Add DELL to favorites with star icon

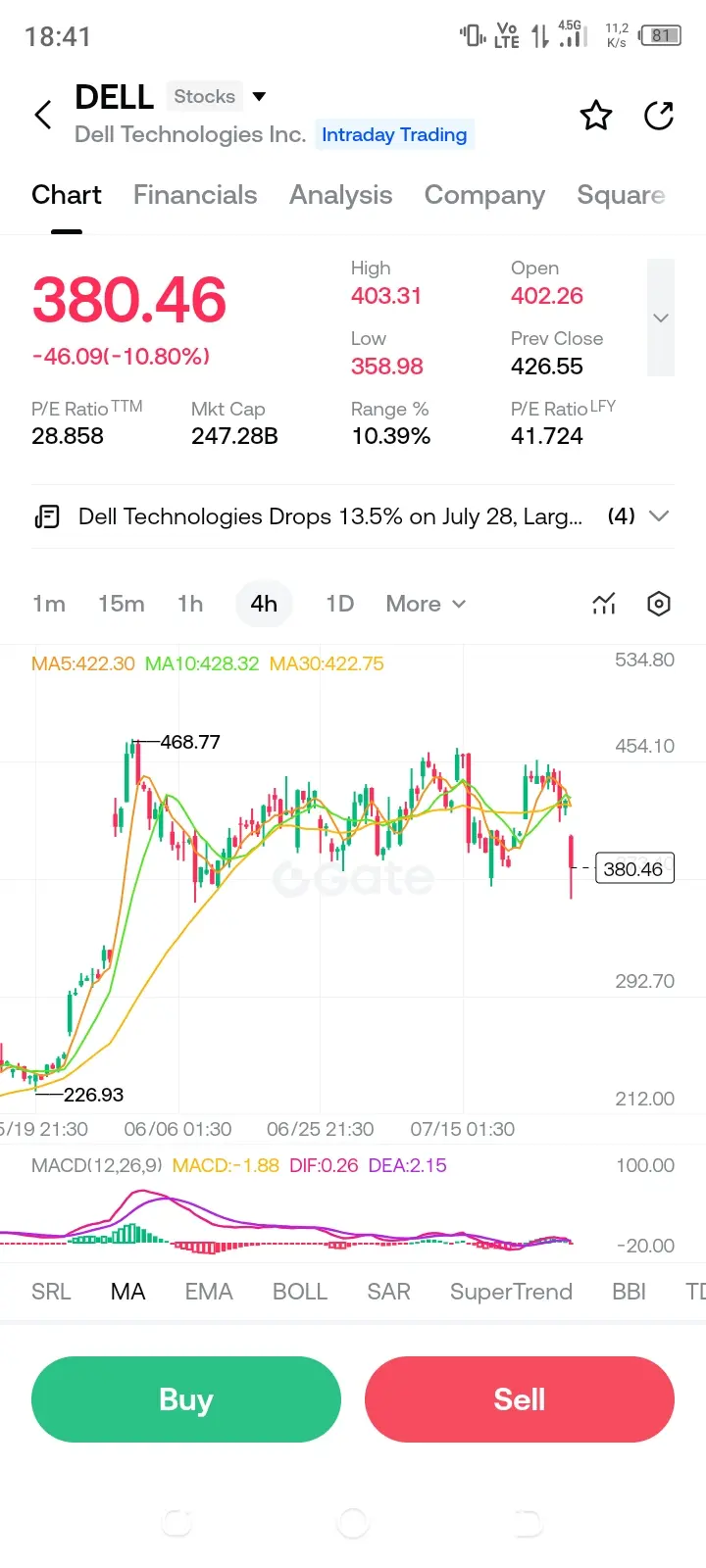[x=596, y=116]
